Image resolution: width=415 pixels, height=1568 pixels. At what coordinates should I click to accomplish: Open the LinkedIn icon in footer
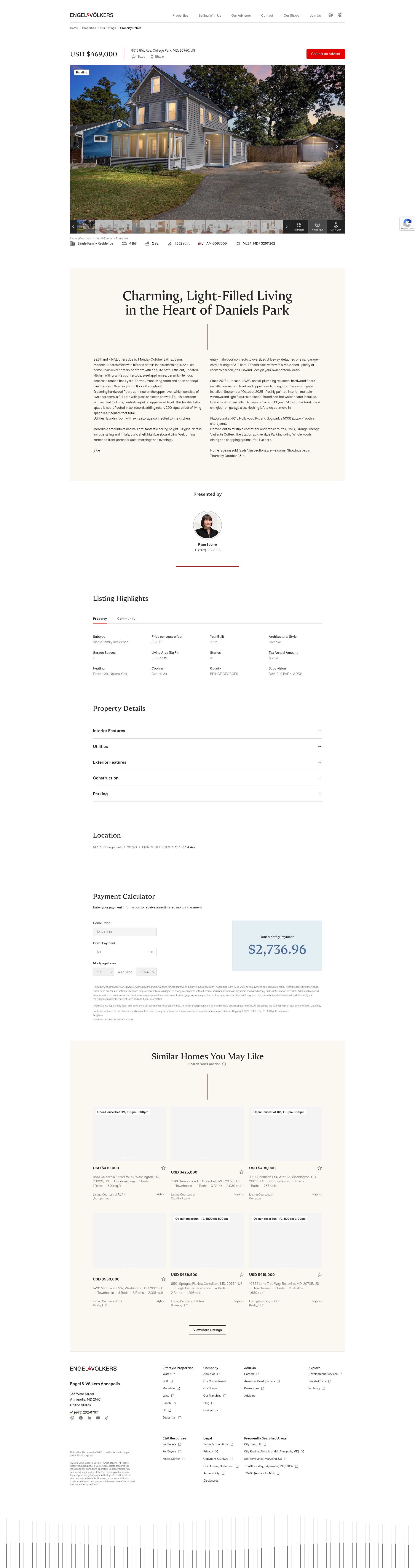pos(89,1418)
